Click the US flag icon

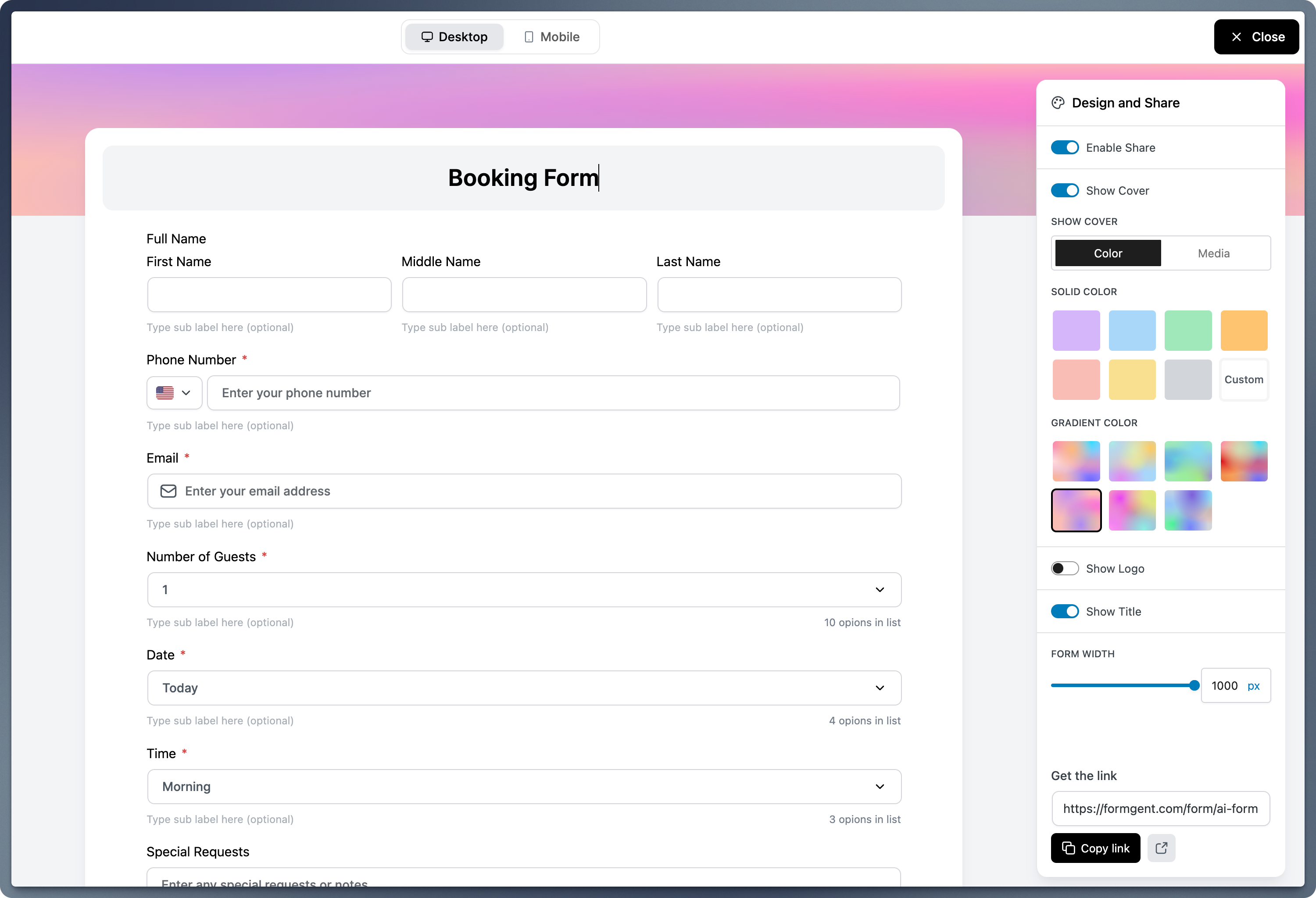point(165,393)
